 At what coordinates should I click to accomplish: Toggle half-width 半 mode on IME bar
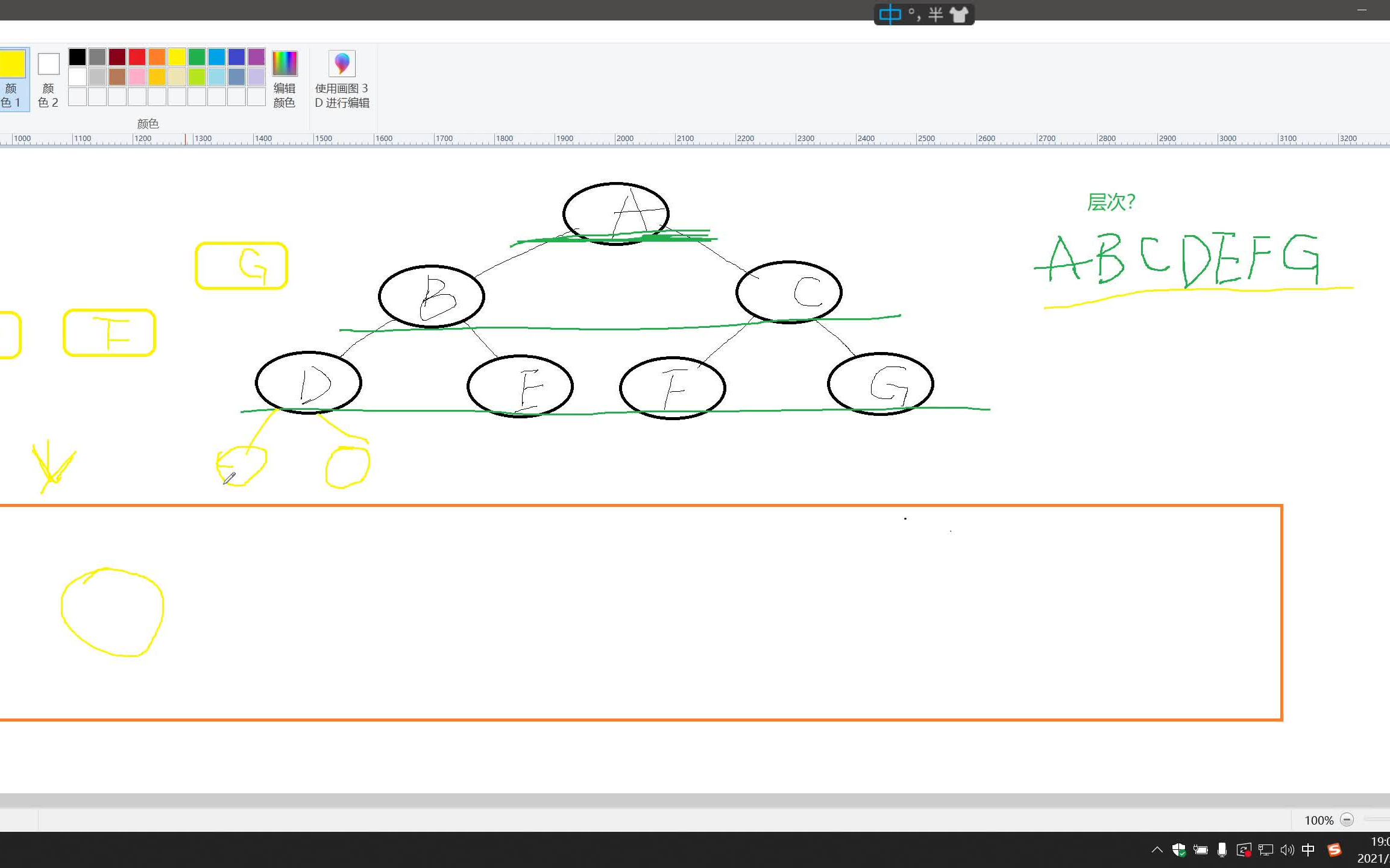[936, 14]
